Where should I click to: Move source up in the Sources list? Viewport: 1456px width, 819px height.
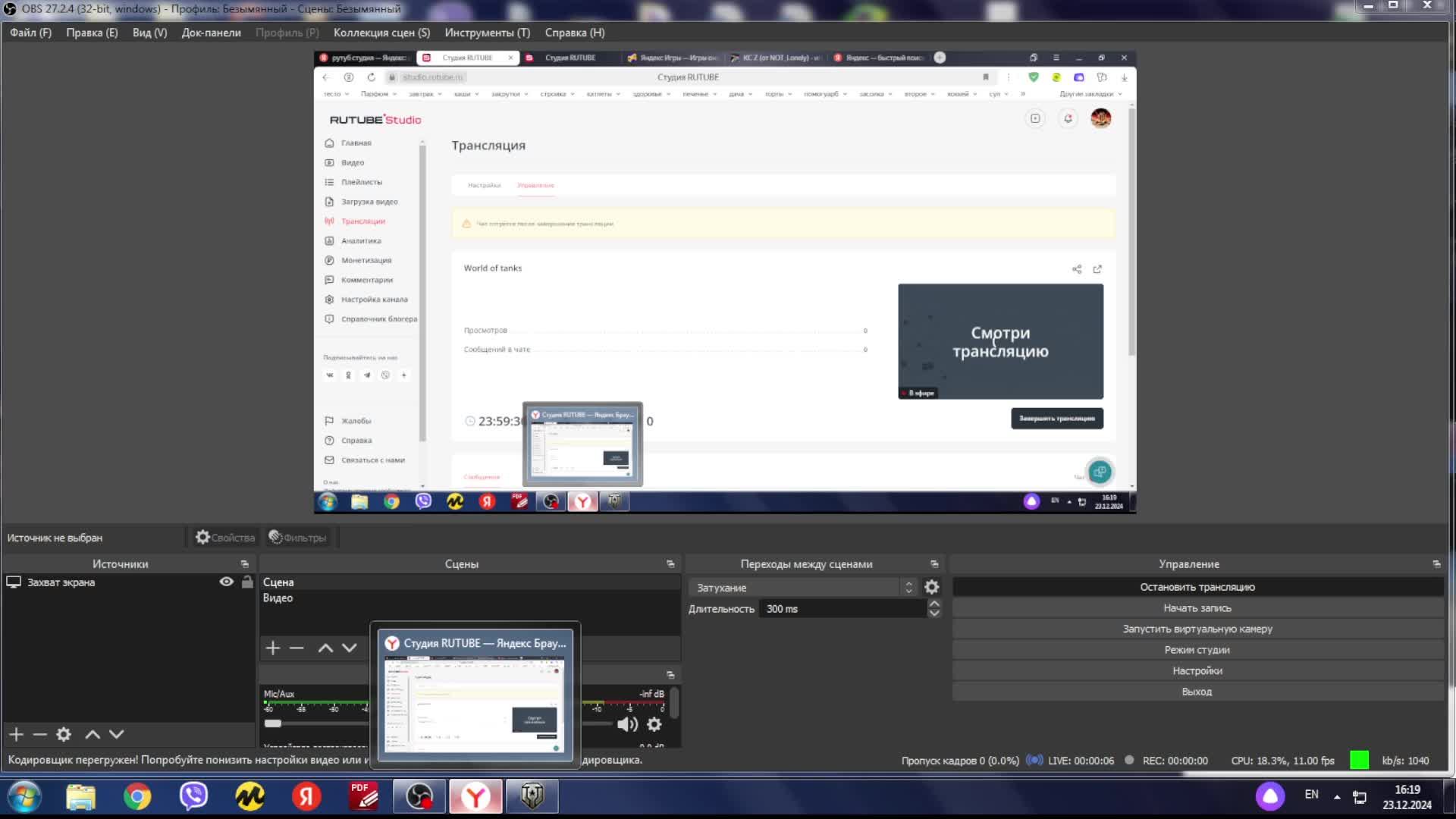click(x=93, y=734)
